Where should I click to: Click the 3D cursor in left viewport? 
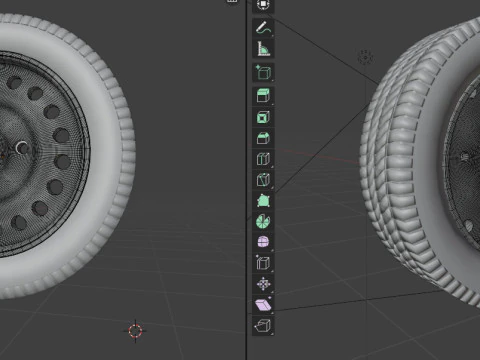[x=135, y=331]
